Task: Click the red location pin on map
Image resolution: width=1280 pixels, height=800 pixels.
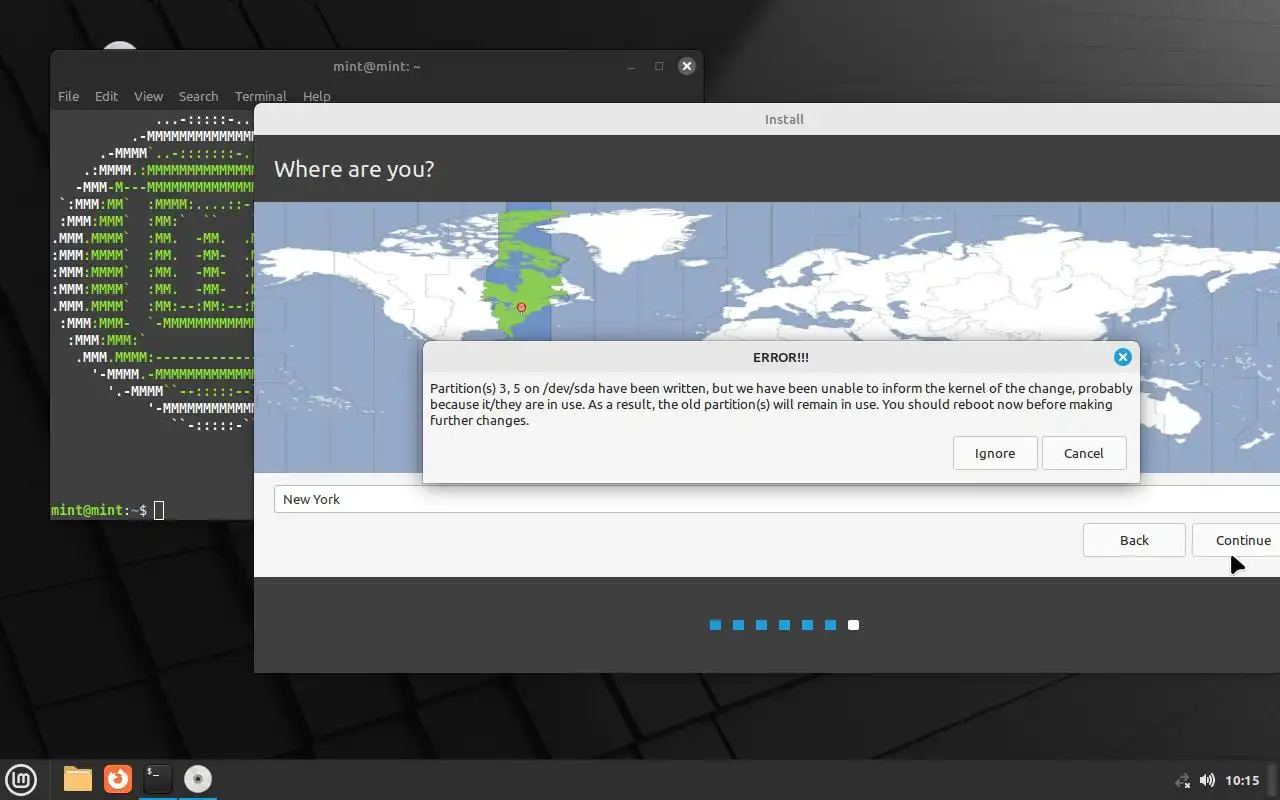Action: click(x=521, y=308)
